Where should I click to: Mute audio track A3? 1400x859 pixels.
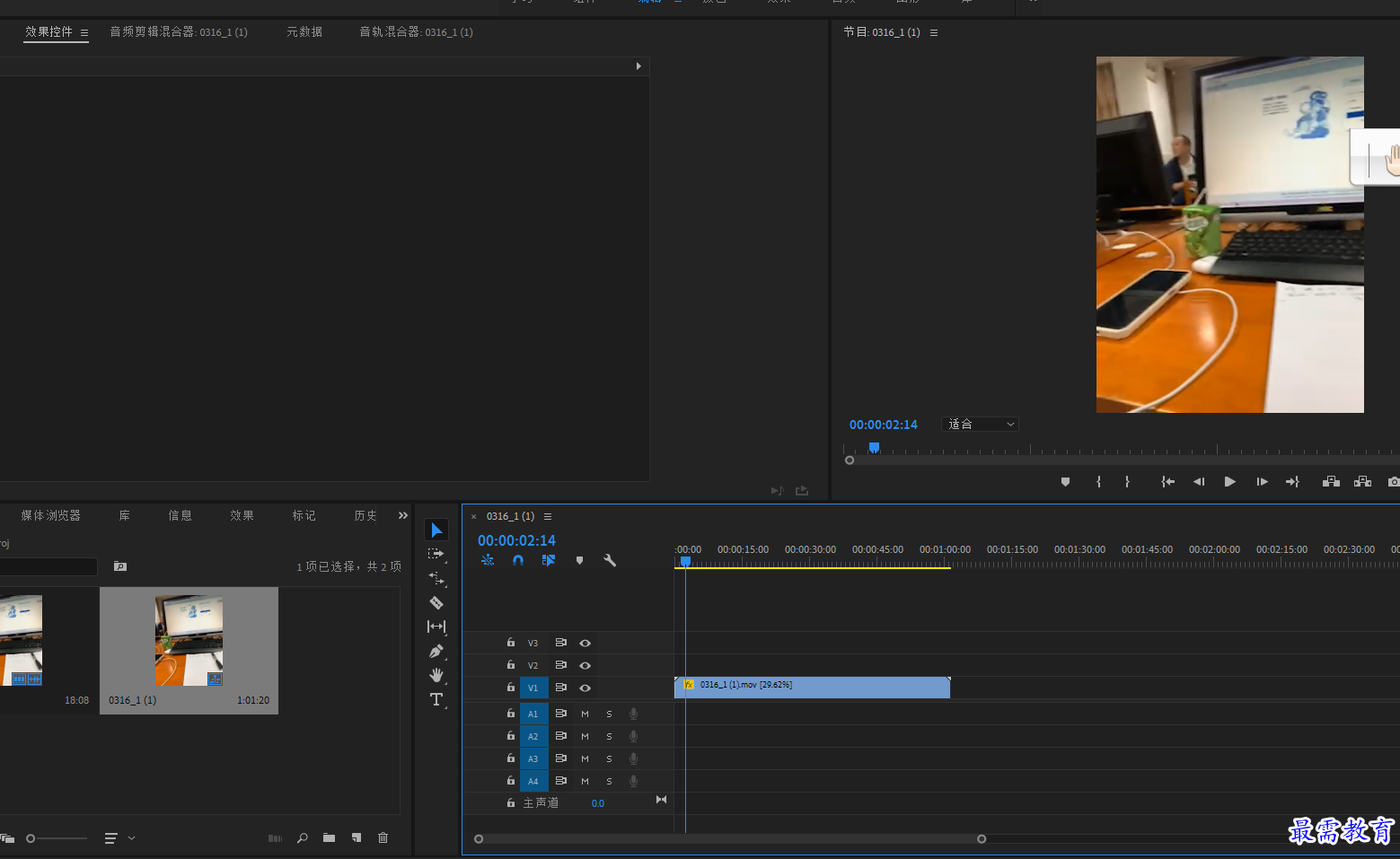click(585, 758)
